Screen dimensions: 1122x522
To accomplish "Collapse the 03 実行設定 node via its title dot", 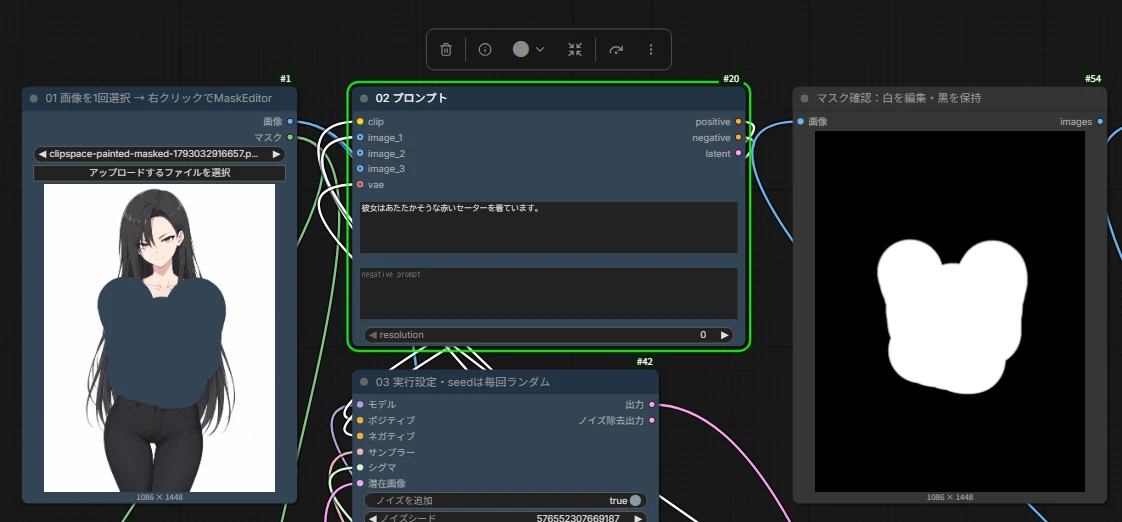I will pos(364,382).
